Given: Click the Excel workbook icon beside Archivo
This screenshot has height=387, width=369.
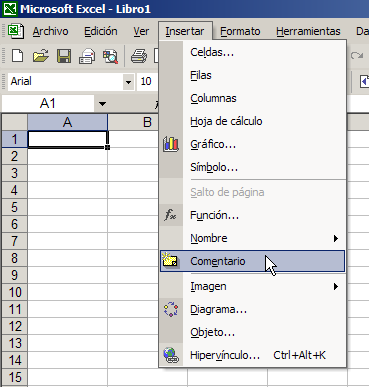Looking at the screenshot, I should point(15,31).
